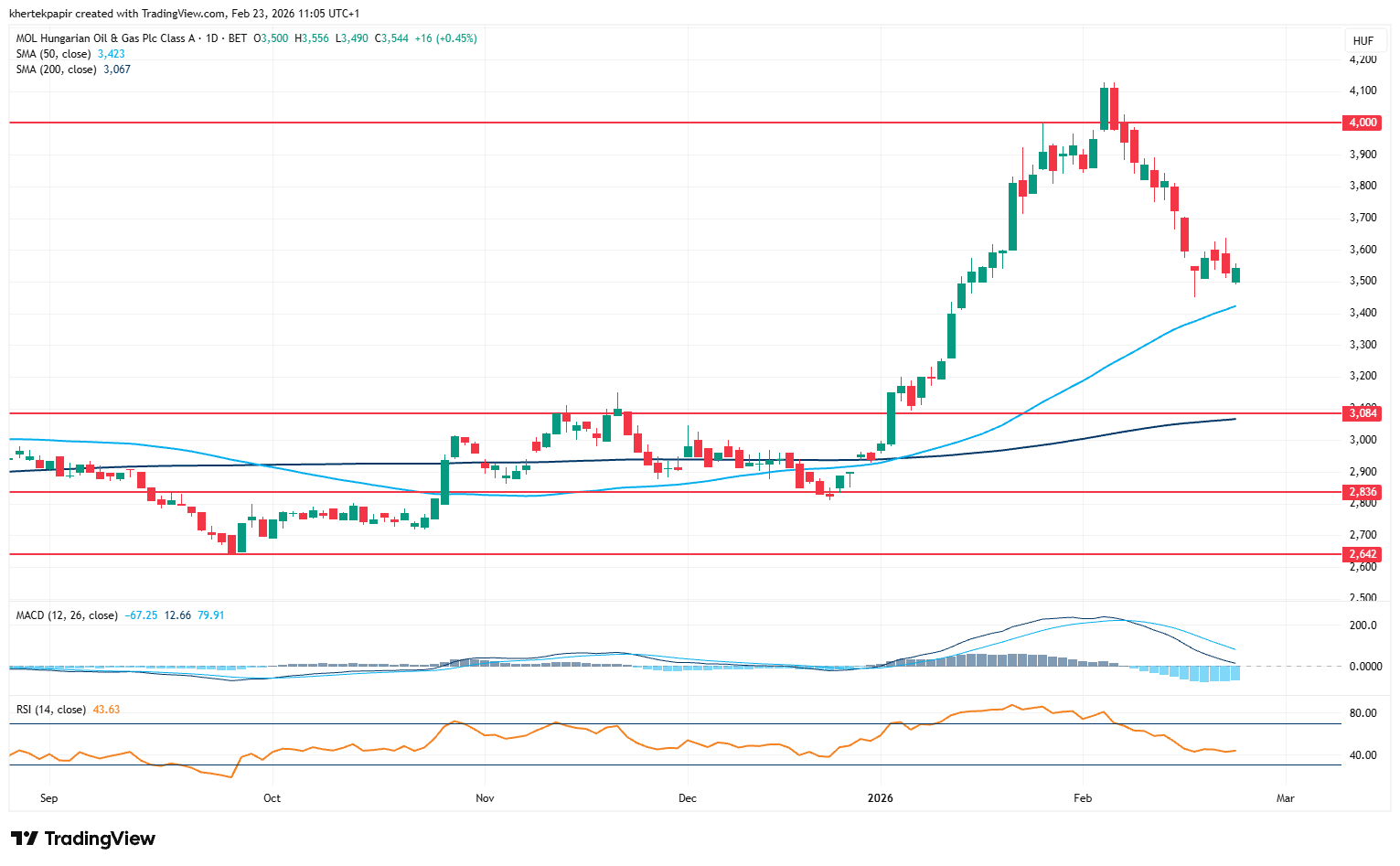Click the Sep label on time axis

coord(49,798)
